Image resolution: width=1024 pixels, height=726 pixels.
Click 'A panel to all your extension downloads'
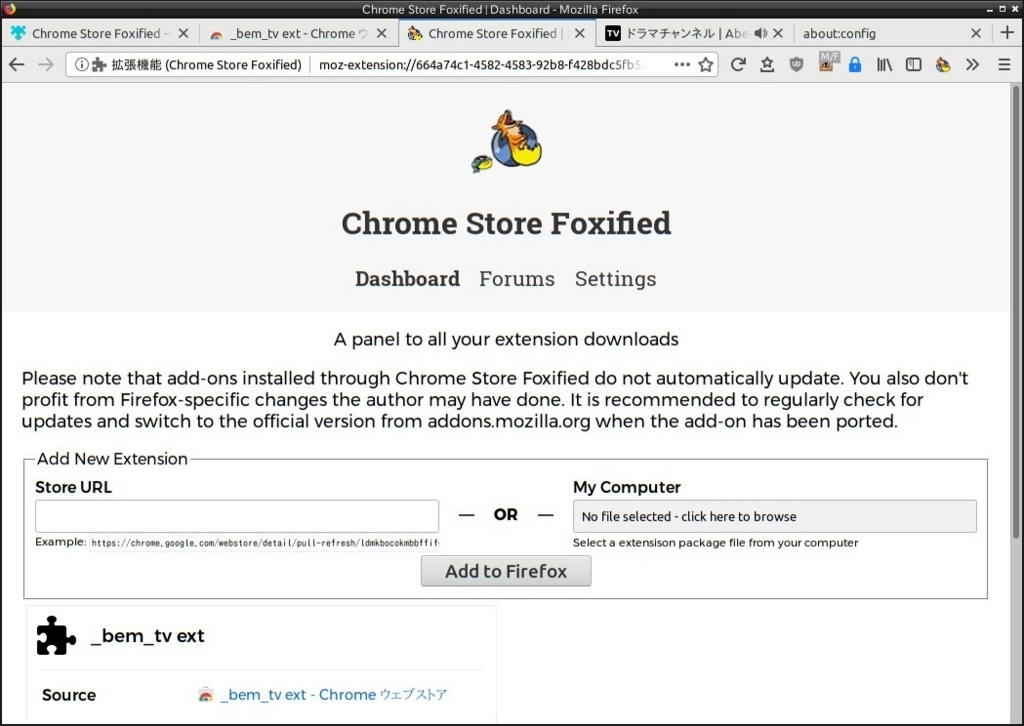click(x=506, y=339)
